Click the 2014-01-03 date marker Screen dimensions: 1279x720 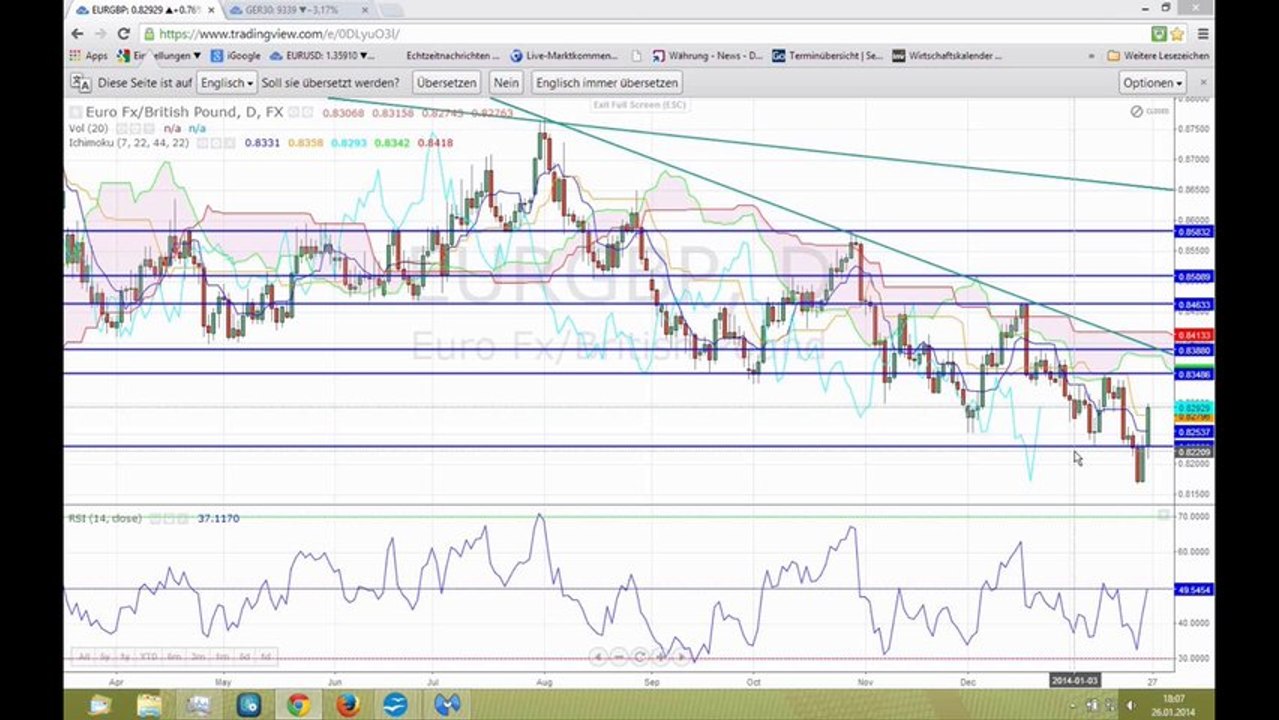(1075, 680)
